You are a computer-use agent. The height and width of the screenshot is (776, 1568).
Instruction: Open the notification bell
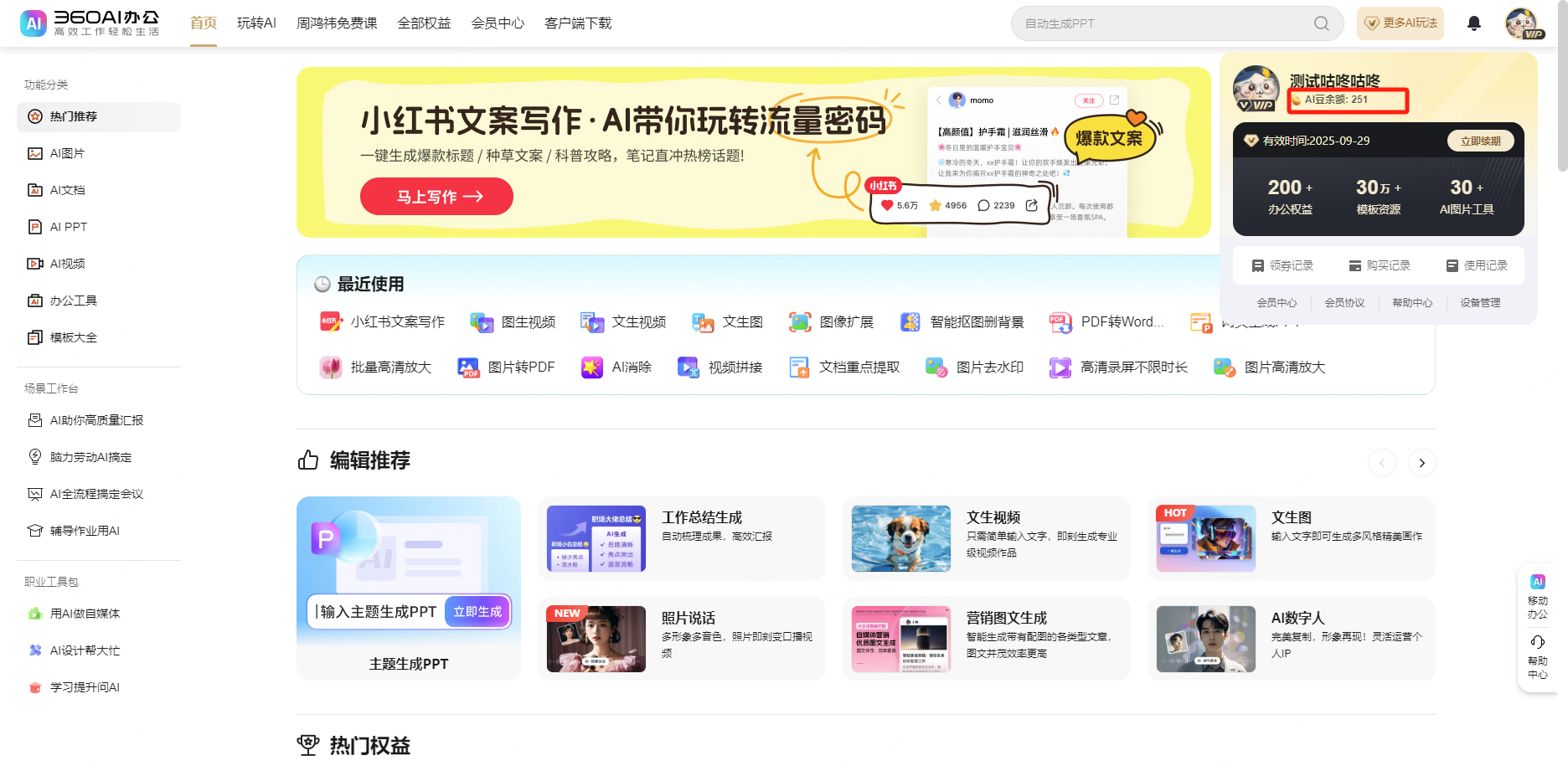click(1474, 23)
